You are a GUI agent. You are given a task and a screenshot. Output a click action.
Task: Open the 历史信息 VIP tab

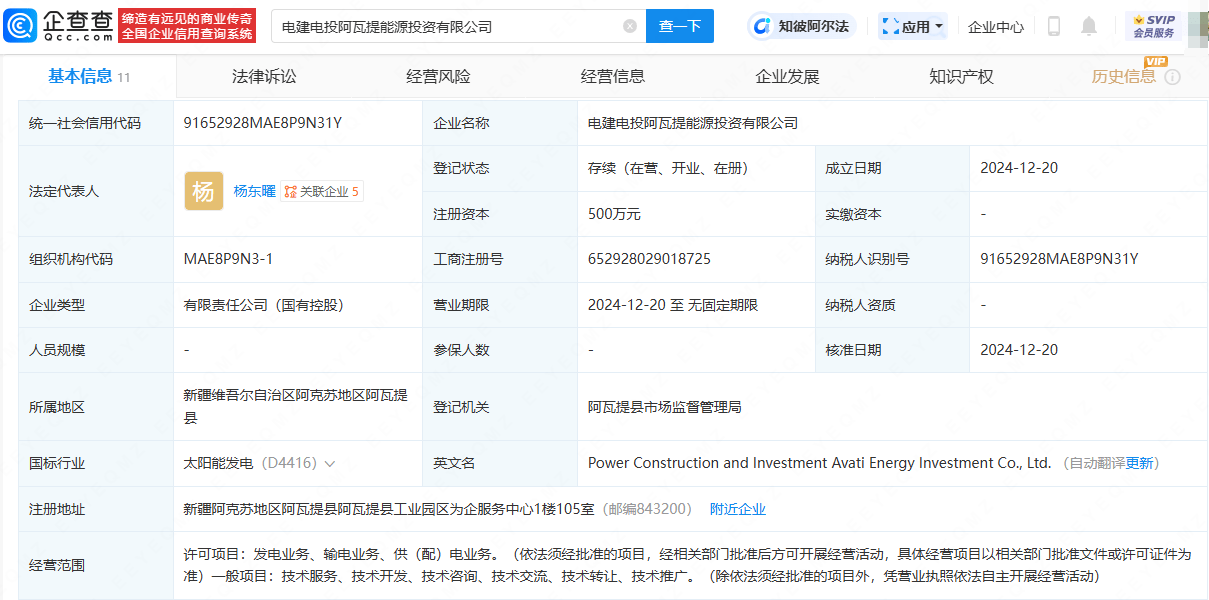[1124, 76]
